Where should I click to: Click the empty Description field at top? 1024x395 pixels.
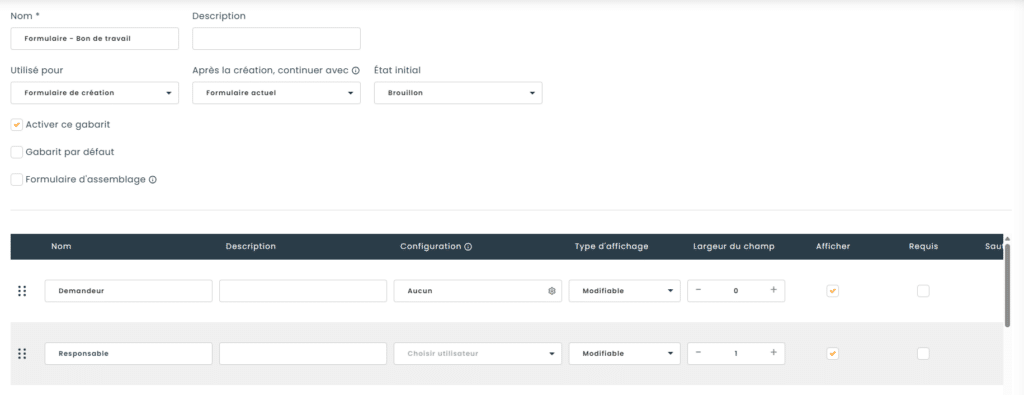pos(276,39)
